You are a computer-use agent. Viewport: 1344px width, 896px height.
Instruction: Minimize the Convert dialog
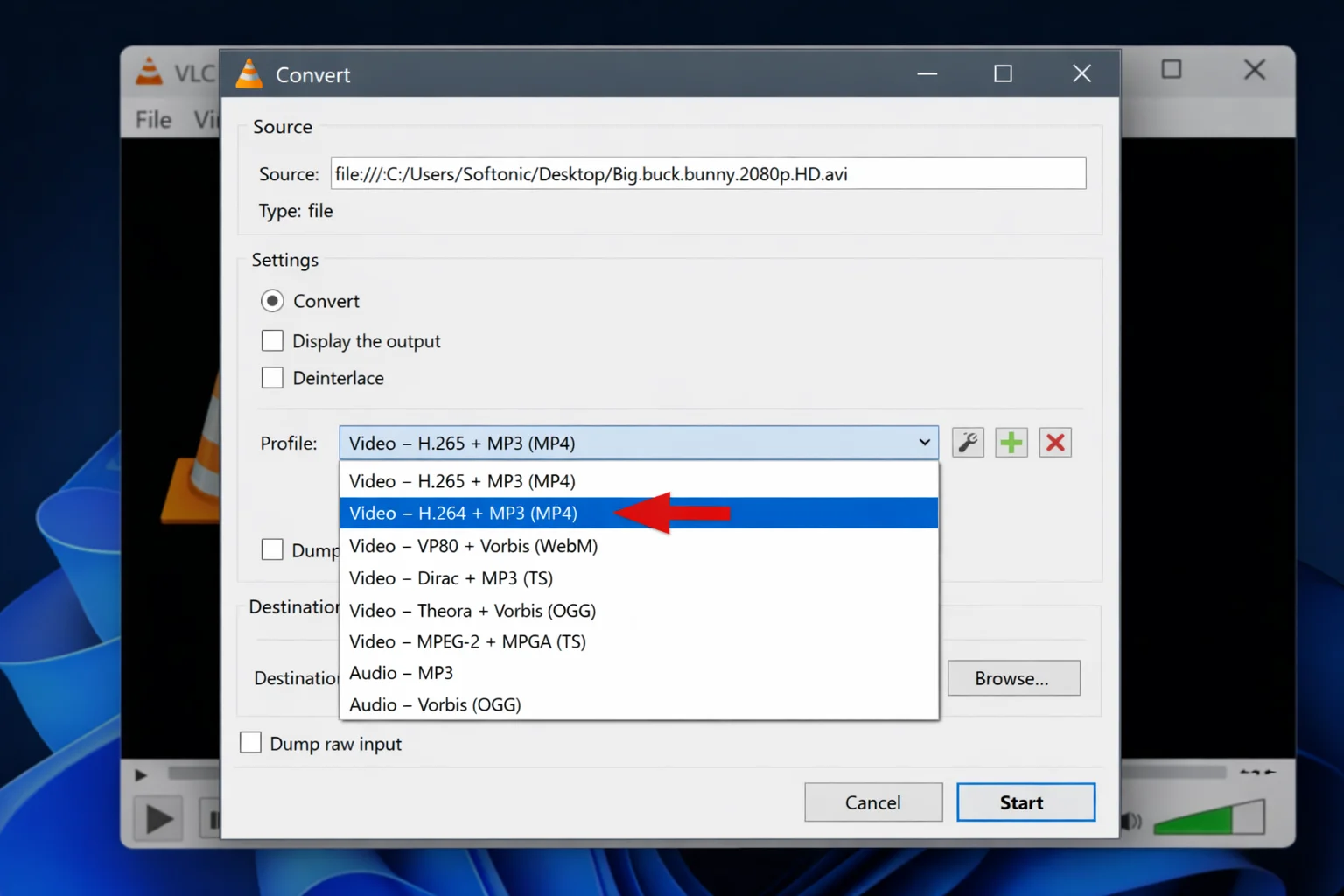pyautogui.click(x=927, y=74)
